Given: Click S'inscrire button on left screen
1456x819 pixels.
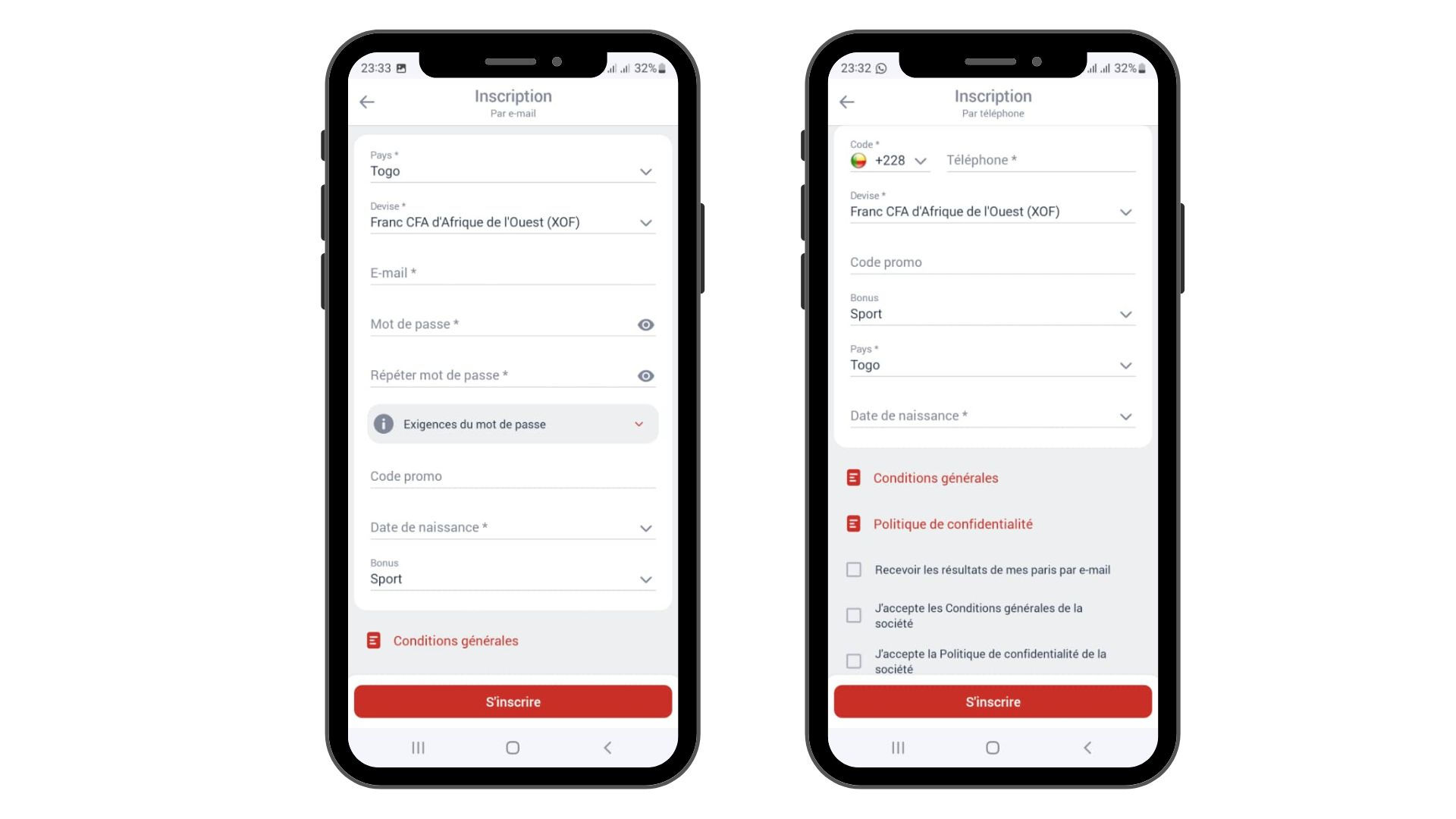Looking at the screenshot, I should (x=513, y=701).
